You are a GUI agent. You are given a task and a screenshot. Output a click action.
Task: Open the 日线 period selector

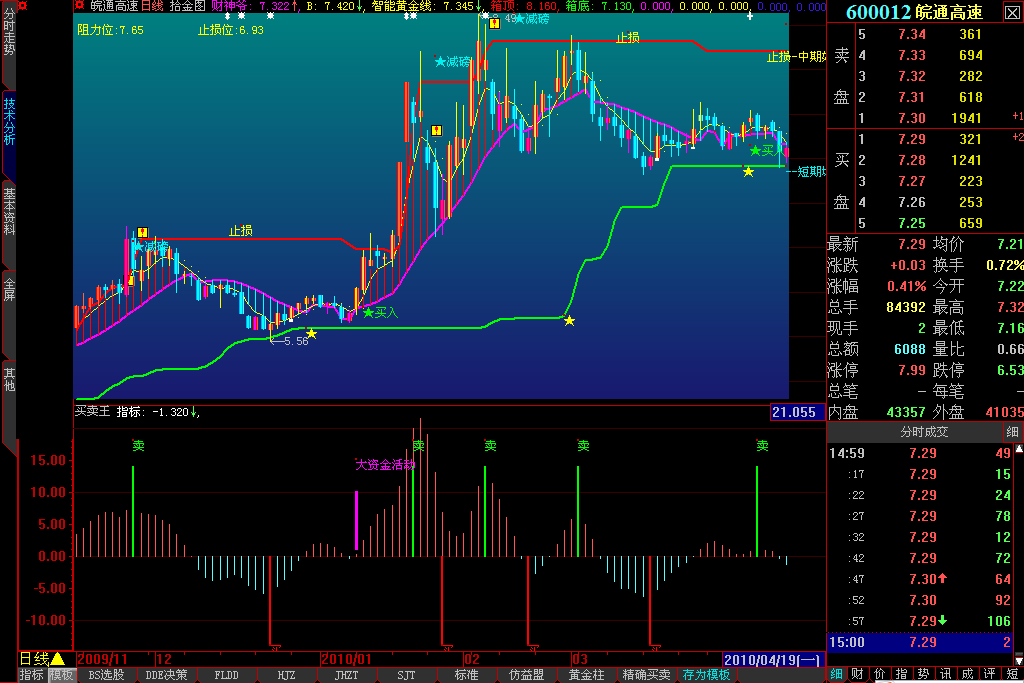[34, 659]
